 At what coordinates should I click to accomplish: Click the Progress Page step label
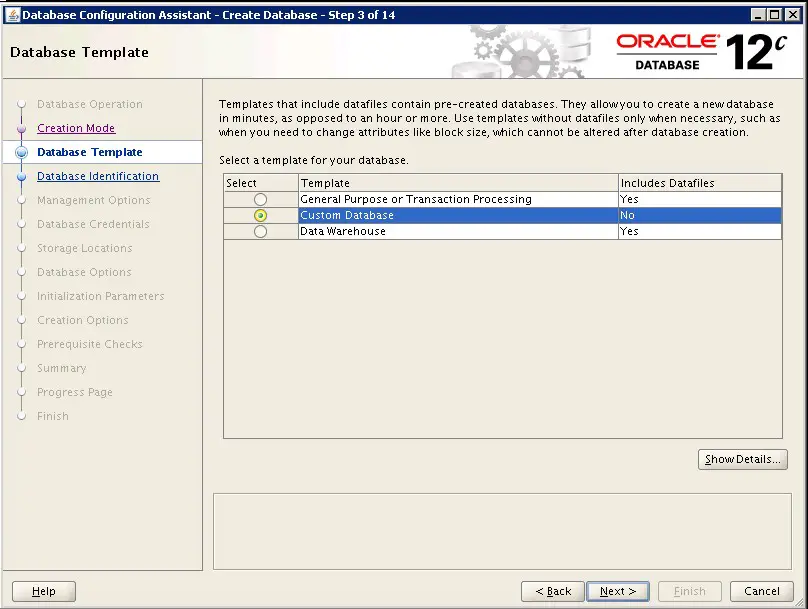coord(75,392)
